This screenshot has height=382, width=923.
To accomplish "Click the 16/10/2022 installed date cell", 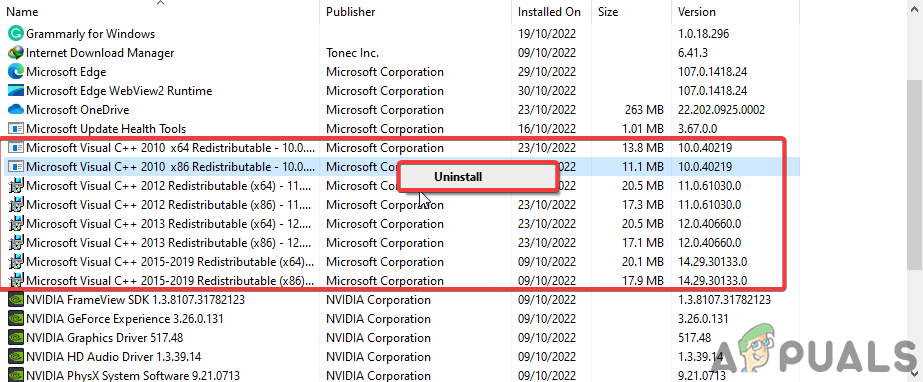I will pos(547,128).
